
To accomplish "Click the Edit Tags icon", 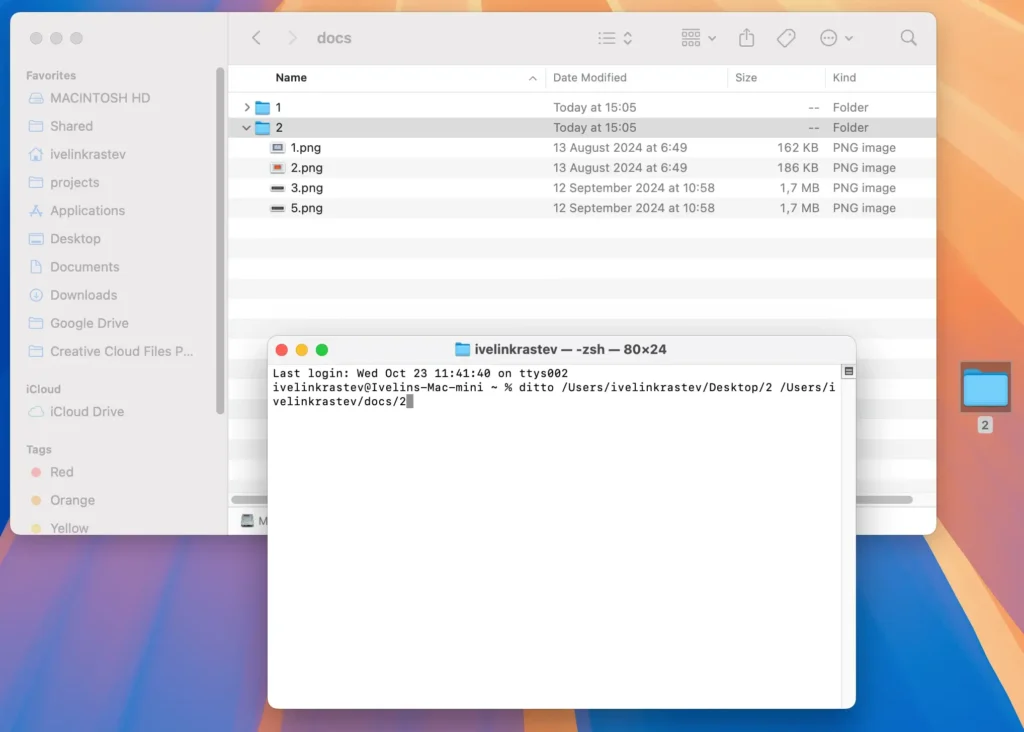I will (x=786, y=38).
